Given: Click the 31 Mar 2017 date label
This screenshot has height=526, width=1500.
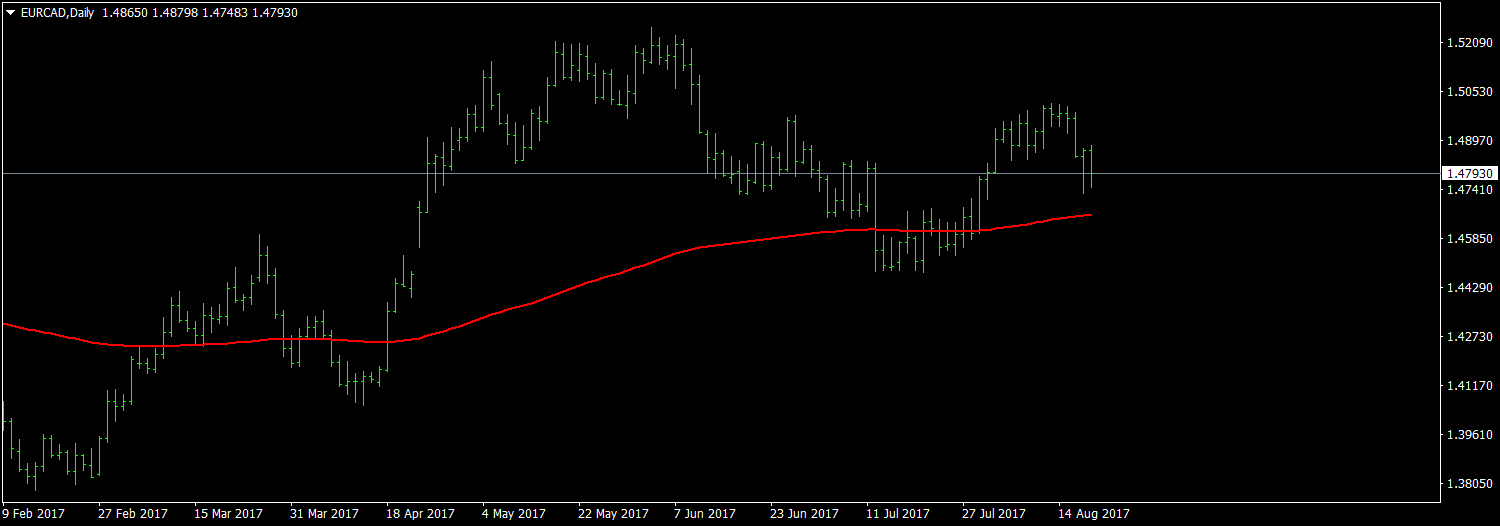Looking at the screenshot, I should (x=325, y=514).
